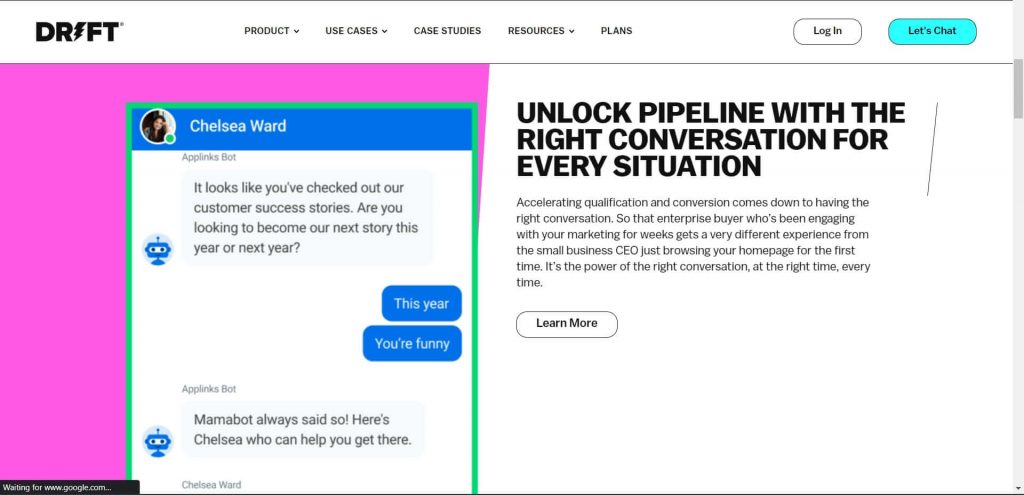The height and width of the screenshot is (495, 1024).
Task: Click the green online status dot
Action: (x=170, y=138)
